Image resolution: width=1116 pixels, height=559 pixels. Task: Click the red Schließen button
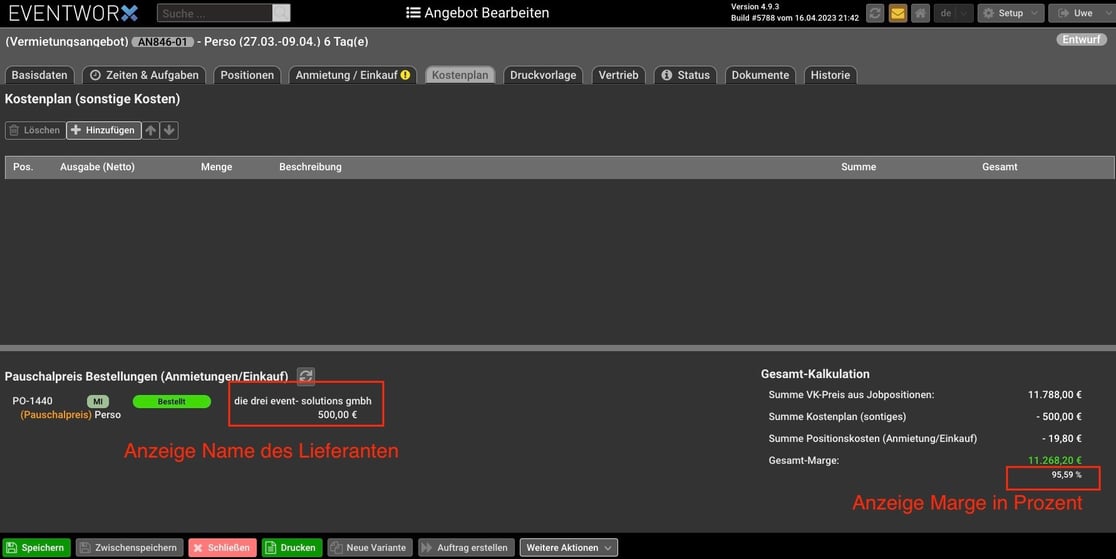coord(222,547)
